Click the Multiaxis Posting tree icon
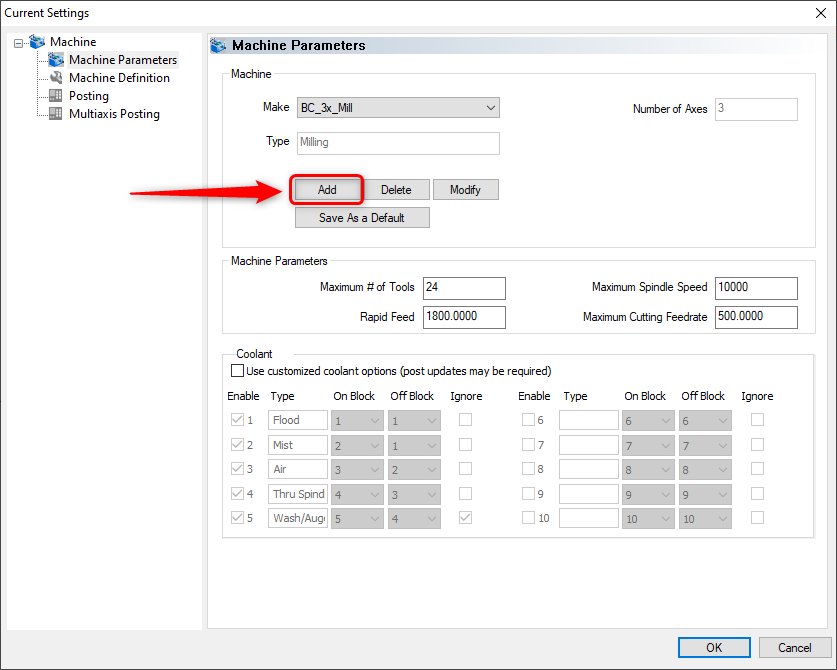The image size is (837, 670). click(x=56, y=114)
